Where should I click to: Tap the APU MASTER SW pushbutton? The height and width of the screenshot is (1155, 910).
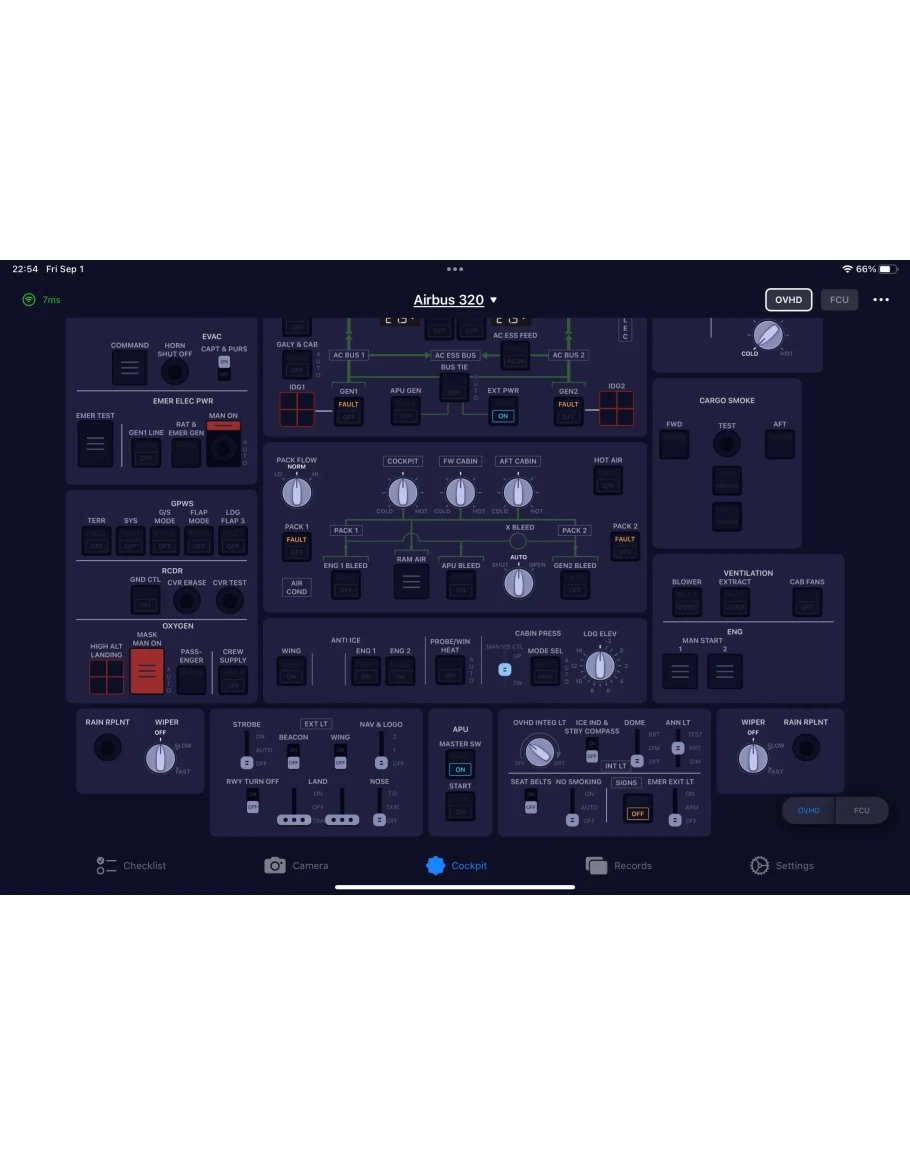[461, 764]
